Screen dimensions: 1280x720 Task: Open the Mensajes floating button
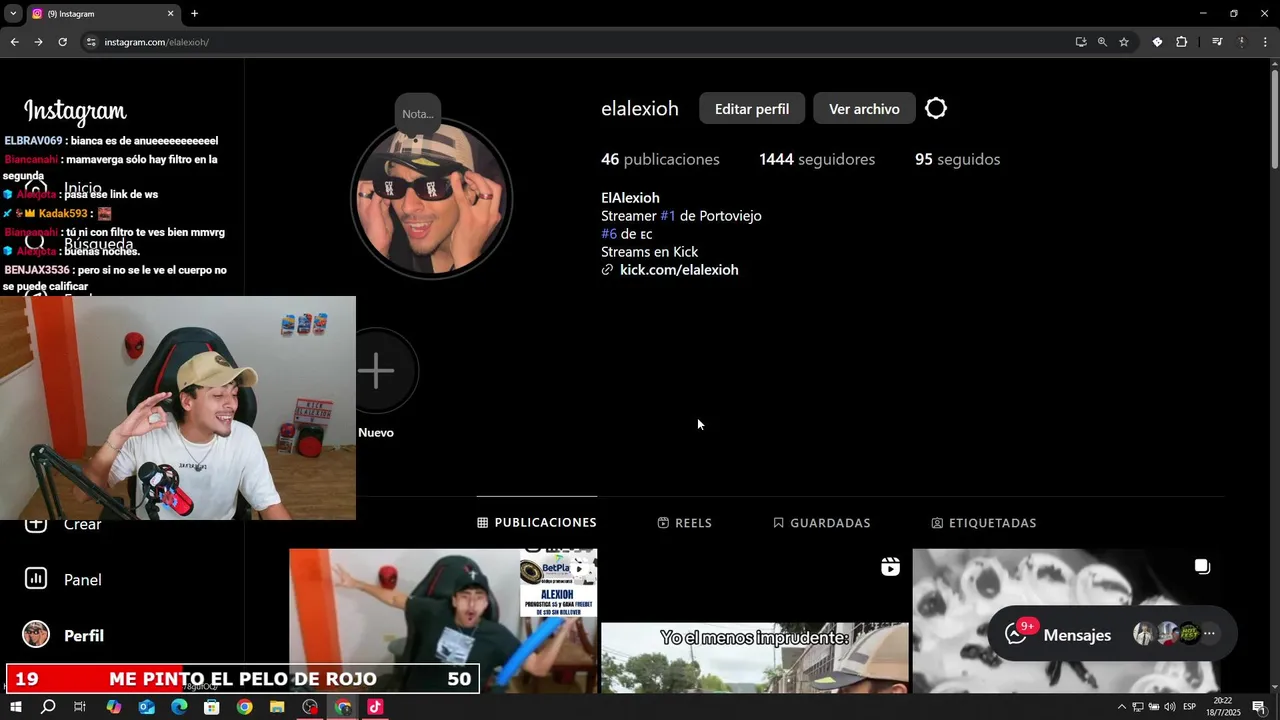pyautogui.click(x=1112, y=634)
